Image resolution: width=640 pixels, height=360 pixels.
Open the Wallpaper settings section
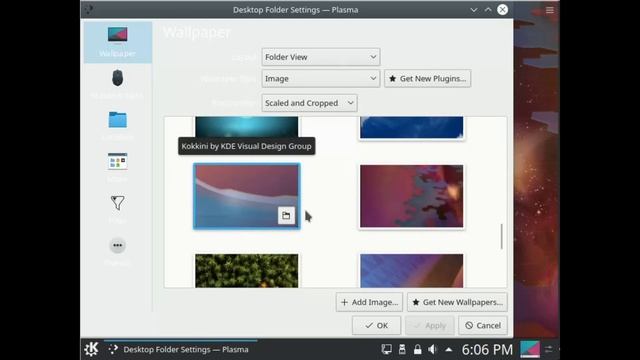tap(118, 42)
